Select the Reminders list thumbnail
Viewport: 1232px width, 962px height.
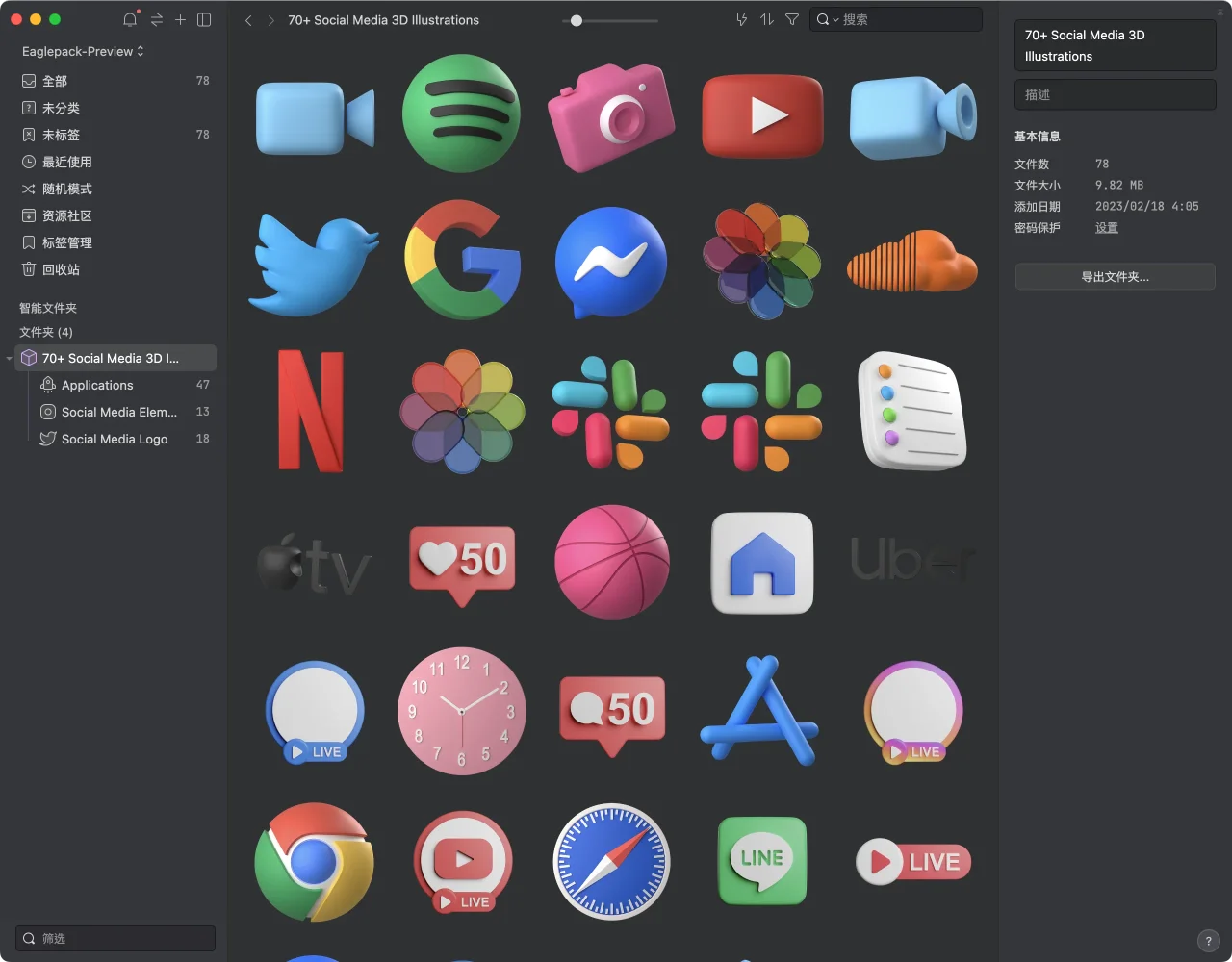pyautogui.click(x=911, y=411)
